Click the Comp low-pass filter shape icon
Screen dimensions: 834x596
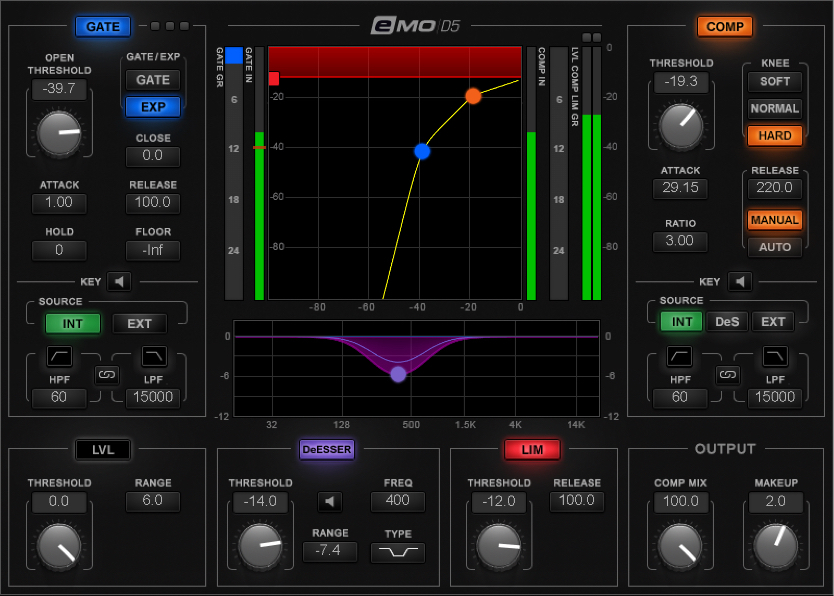click(x=774, y=356)
